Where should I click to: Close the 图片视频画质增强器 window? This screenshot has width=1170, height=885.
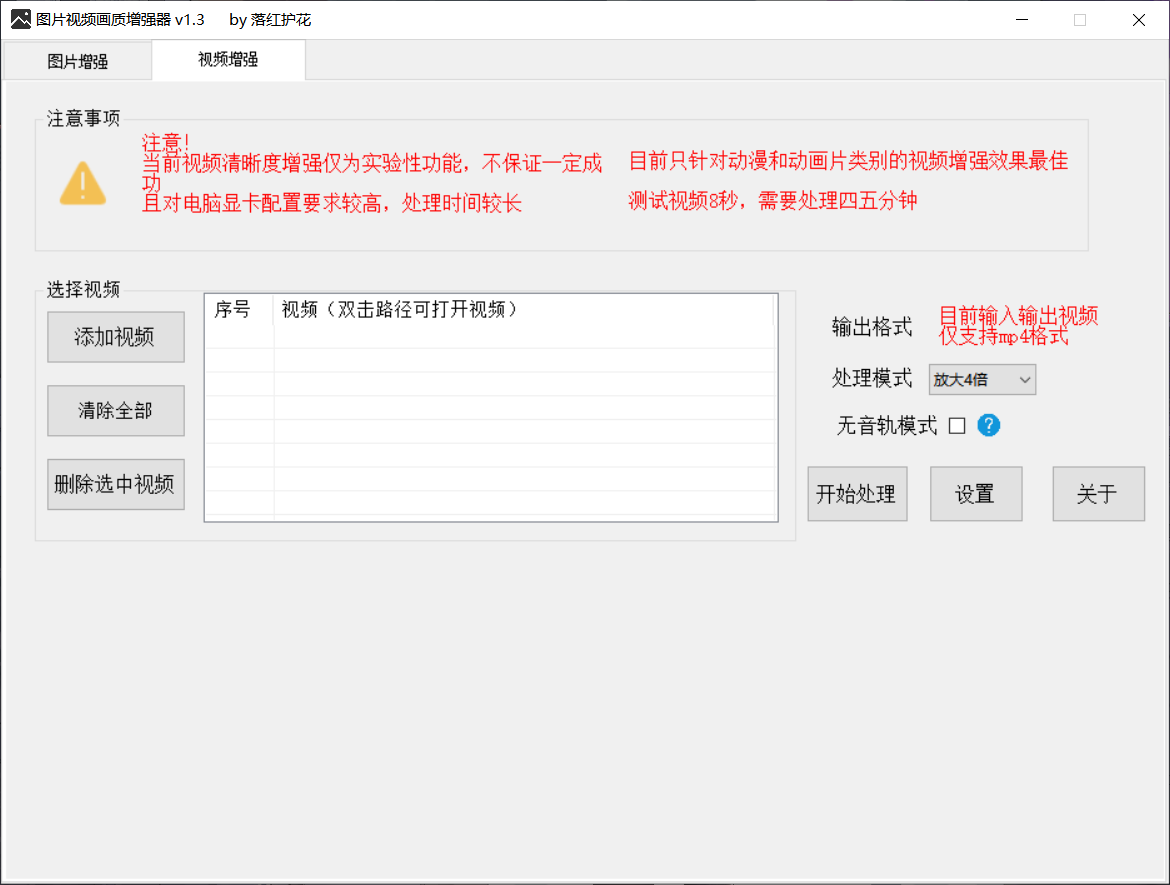[1138, 20]
